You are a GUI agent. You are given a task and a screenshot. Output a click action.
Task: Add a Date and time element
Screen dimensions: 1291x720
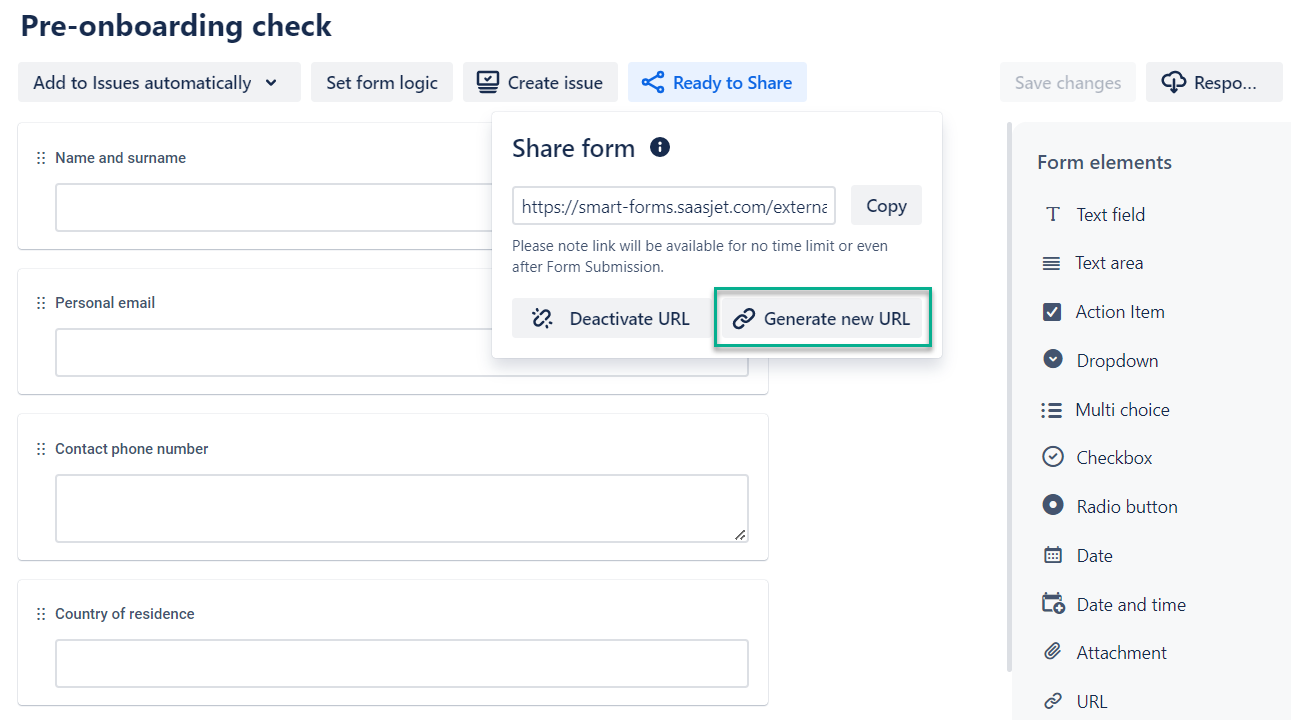click(1130, 605)
